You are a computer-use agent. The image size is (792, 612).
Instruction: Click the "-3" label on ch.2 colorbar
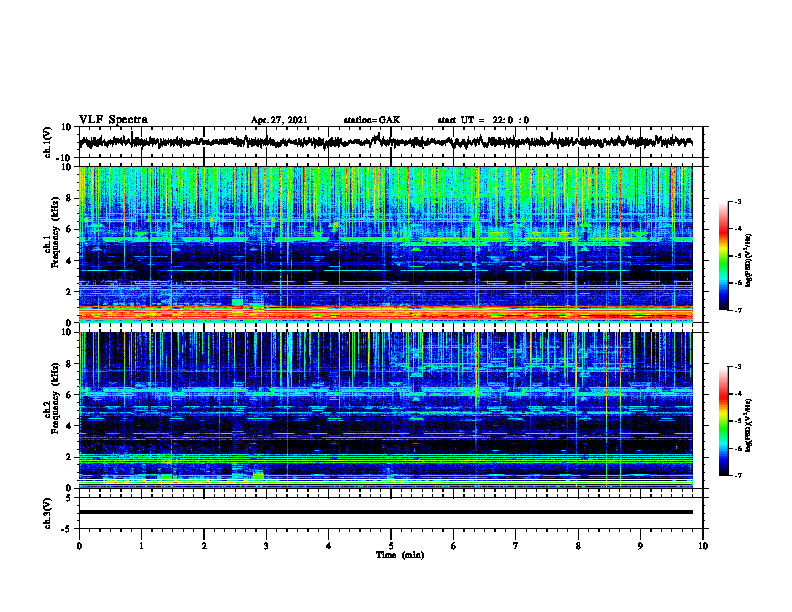[737, 367]
